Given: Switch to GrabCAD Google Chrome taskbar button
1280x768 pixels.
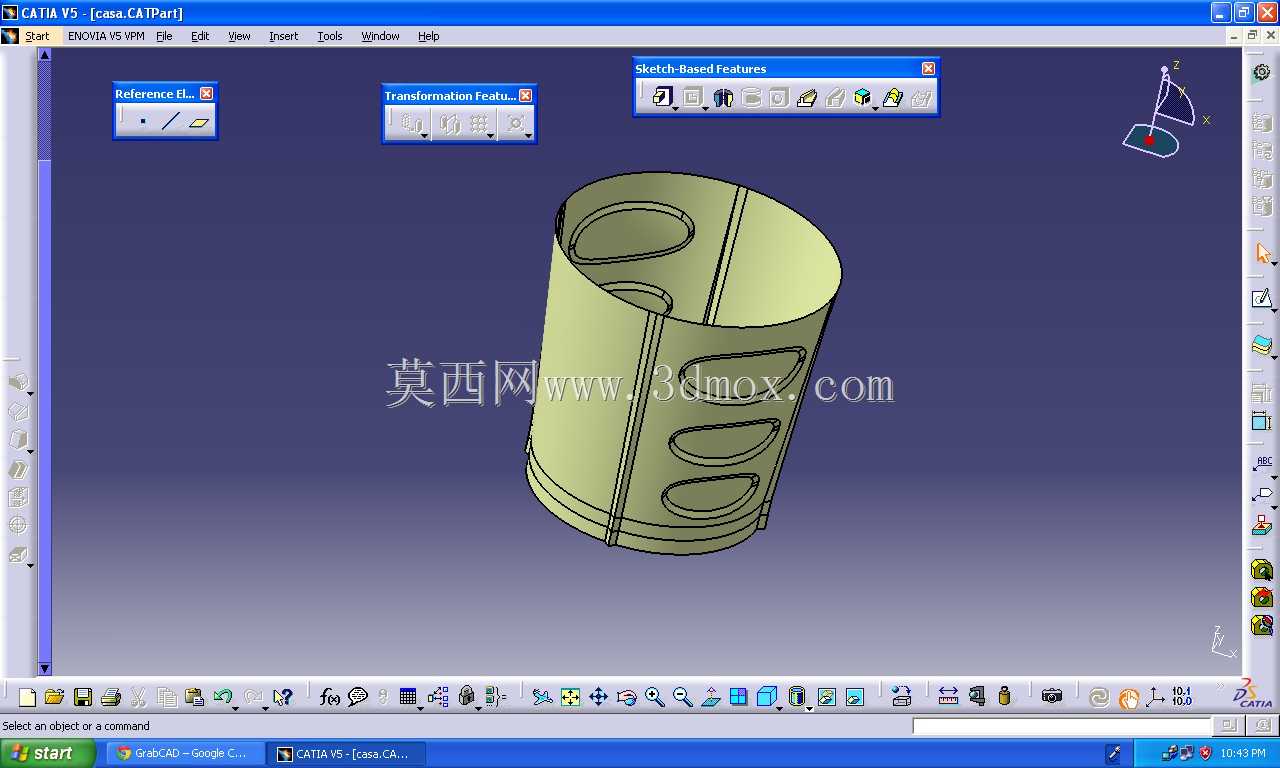Looking at the screenshot, I should (x=186, y=753).
